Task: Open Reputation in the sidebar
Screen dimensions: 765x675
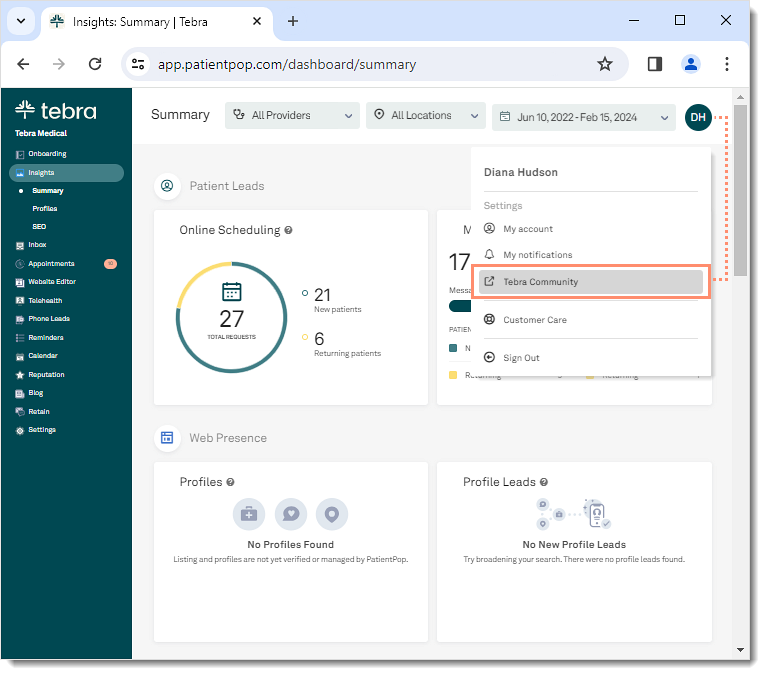Action: (40, 375)
